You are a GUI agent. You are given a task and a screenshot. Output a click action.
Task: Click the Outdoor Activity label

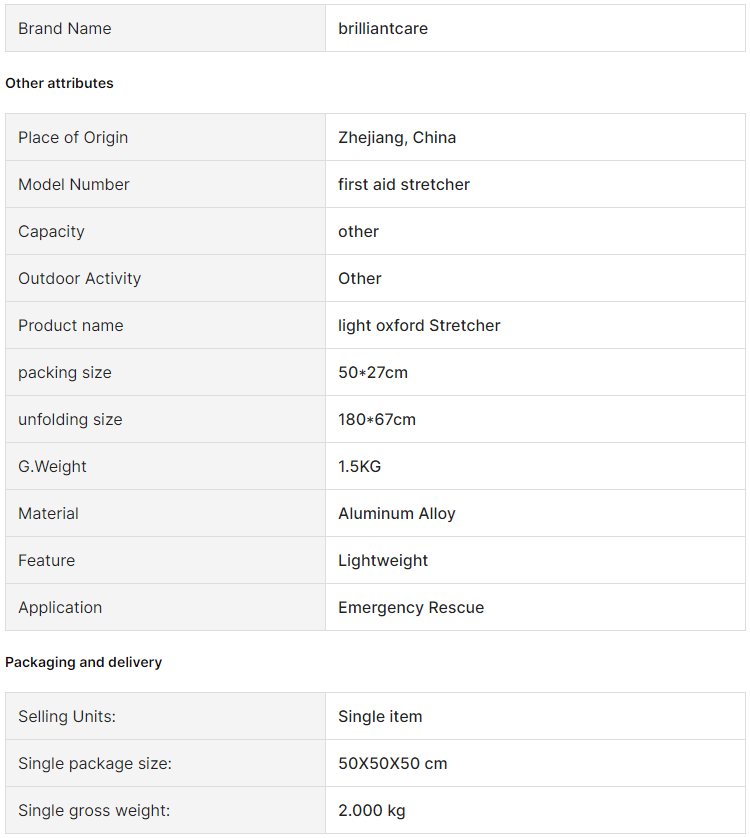(80, 278)
